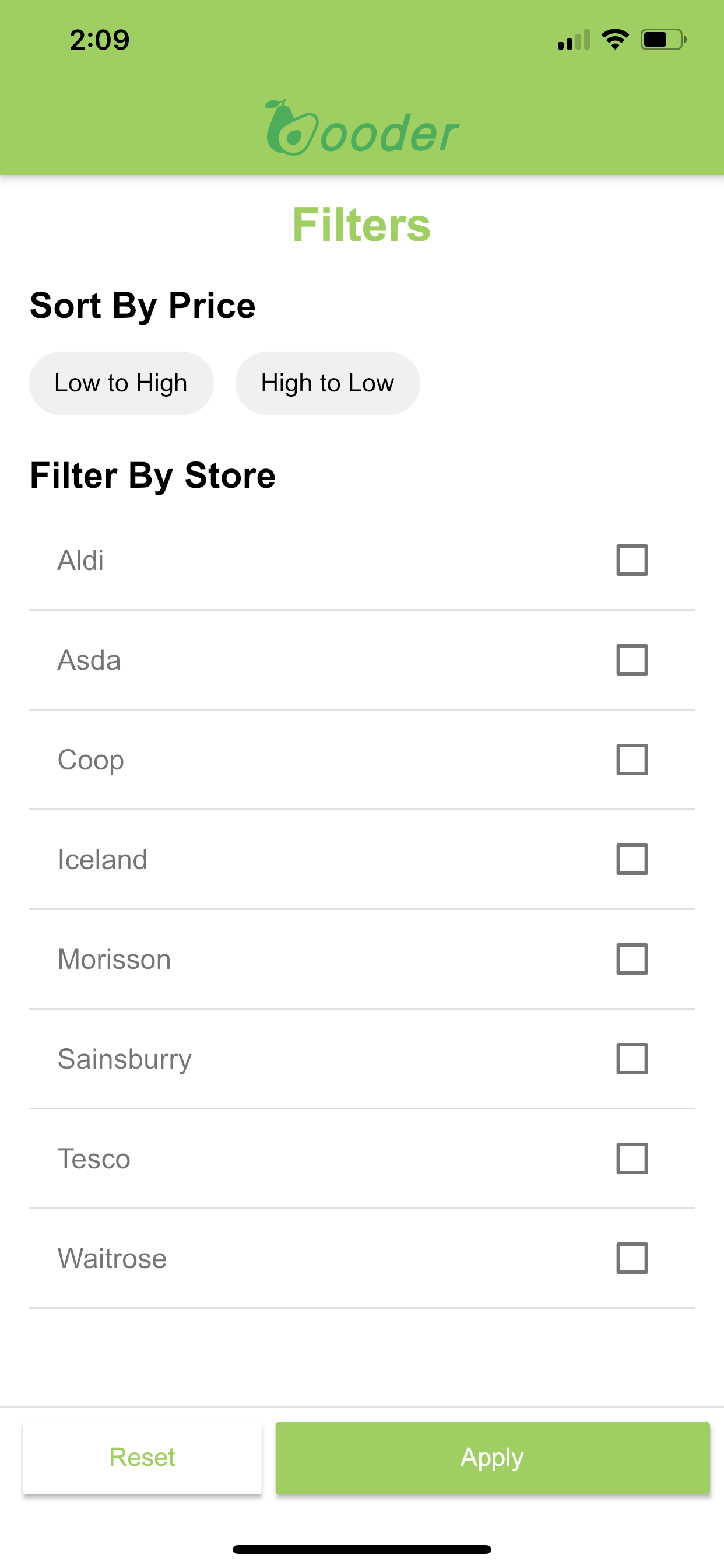Tap the battery indicator icon
This screenshot has height=1568, width=724.
click(663, 40)
